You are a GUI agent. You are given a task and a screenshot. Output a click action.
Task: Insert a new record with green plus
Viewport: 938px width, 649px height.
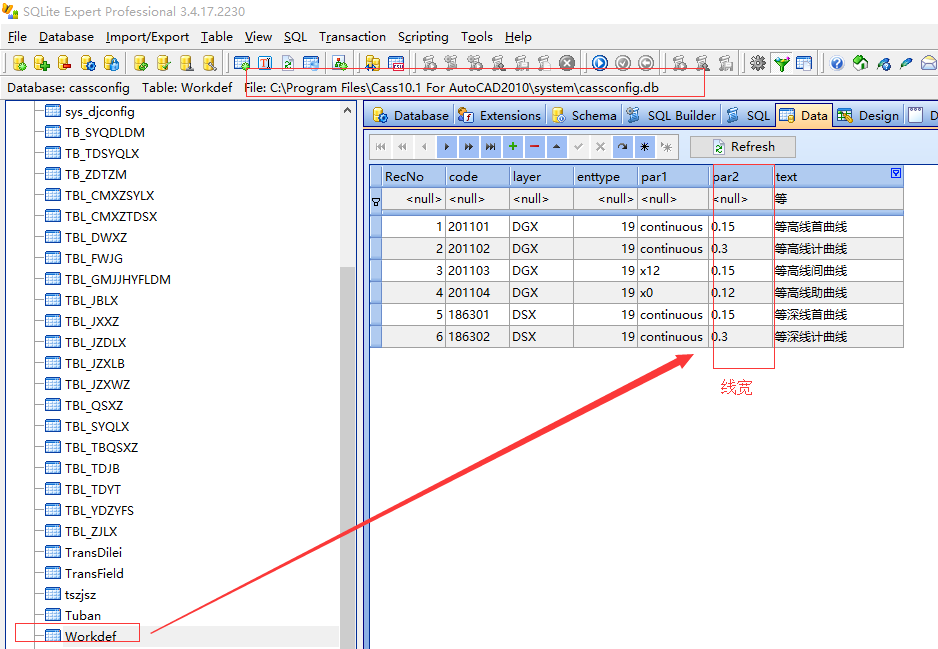(513, 147)
